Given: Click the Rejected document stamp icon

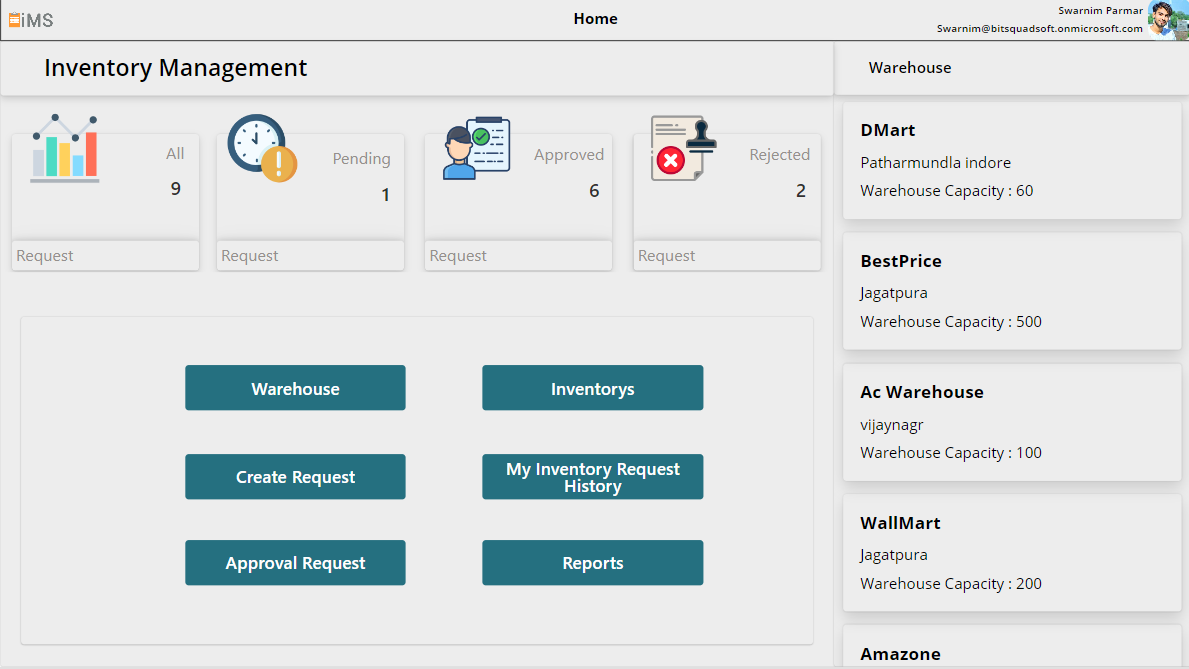Looking at the screenshot, I should pos(680,148).
